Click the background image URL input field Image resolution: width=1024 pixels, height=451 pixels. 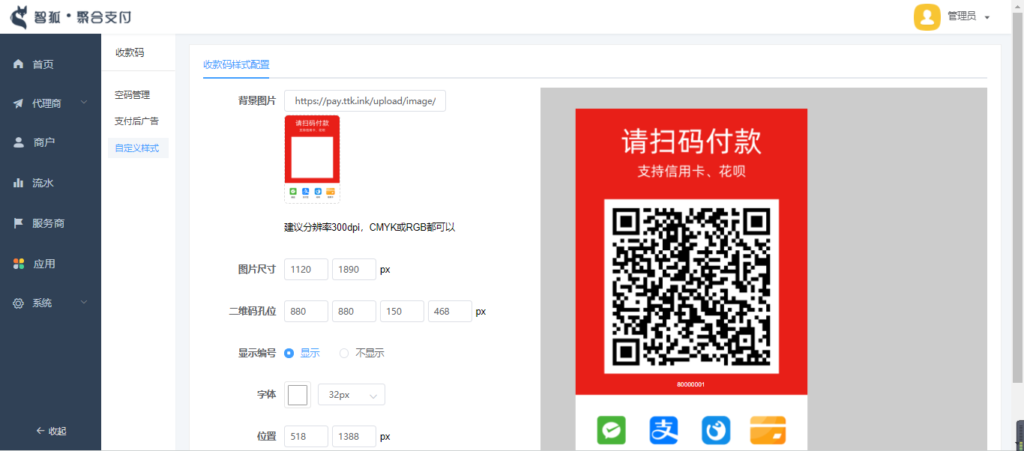[365, 101]
